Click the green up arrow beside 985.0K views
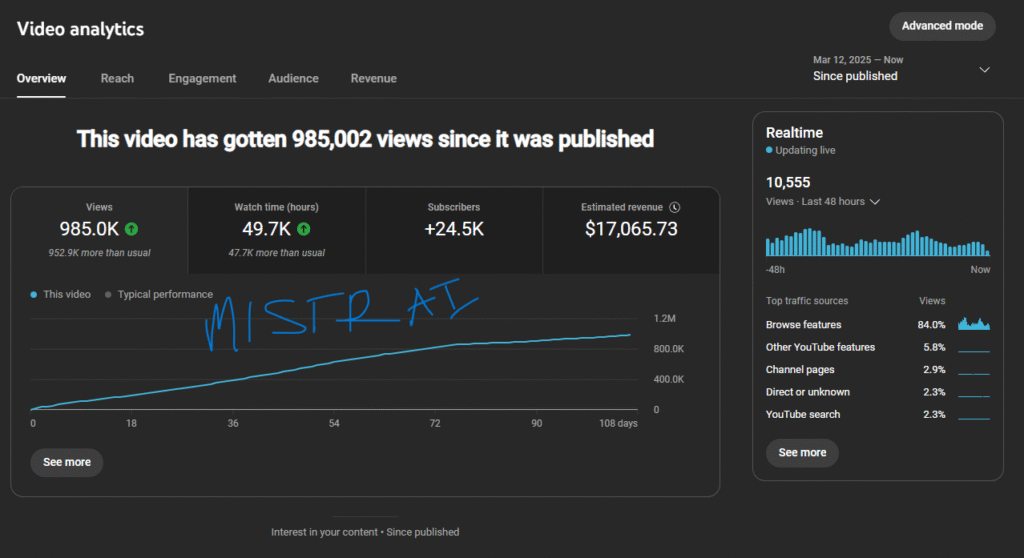 (131, 229)
